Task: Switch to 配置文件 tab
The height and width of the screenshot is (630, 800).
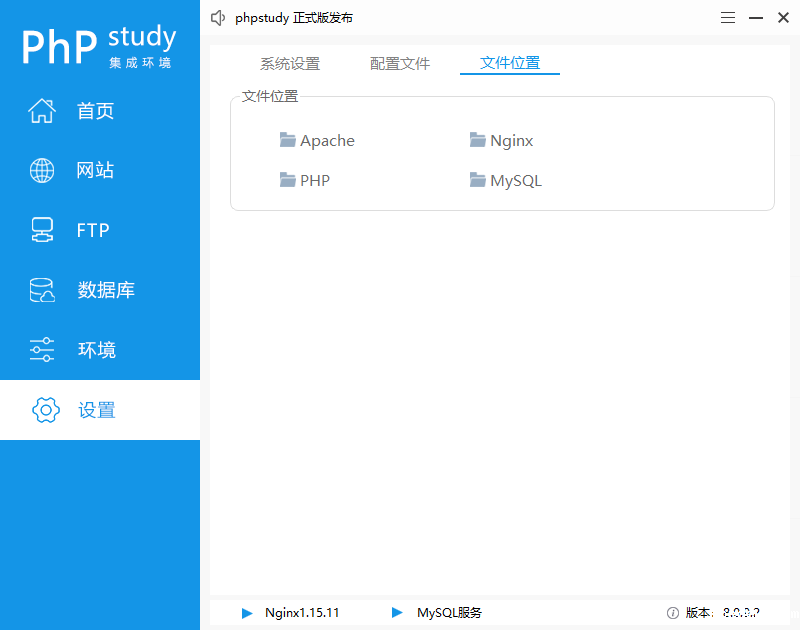Action: click(400, 63)
